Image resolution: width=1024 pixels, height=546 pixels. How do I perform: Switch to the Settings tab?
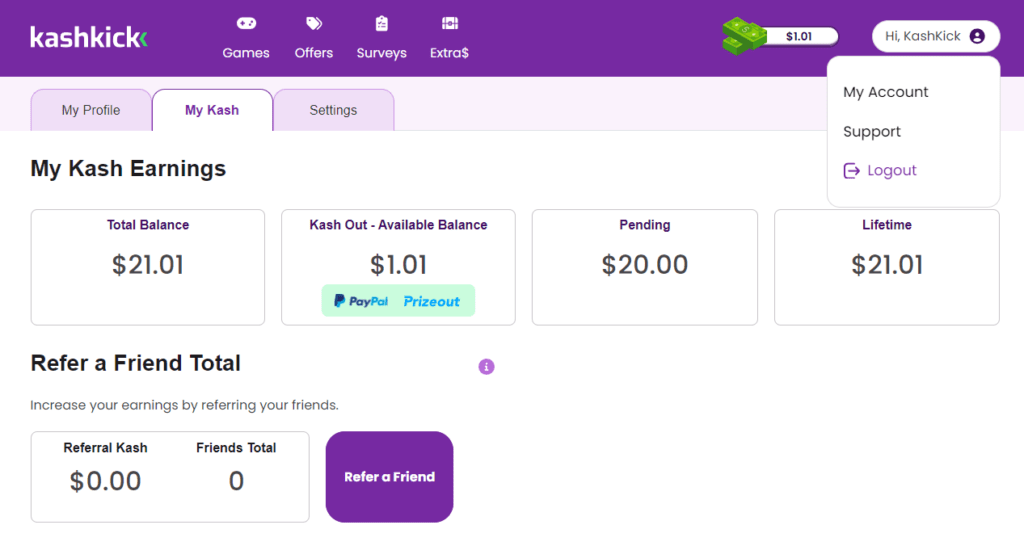click(x=333, y=110)
